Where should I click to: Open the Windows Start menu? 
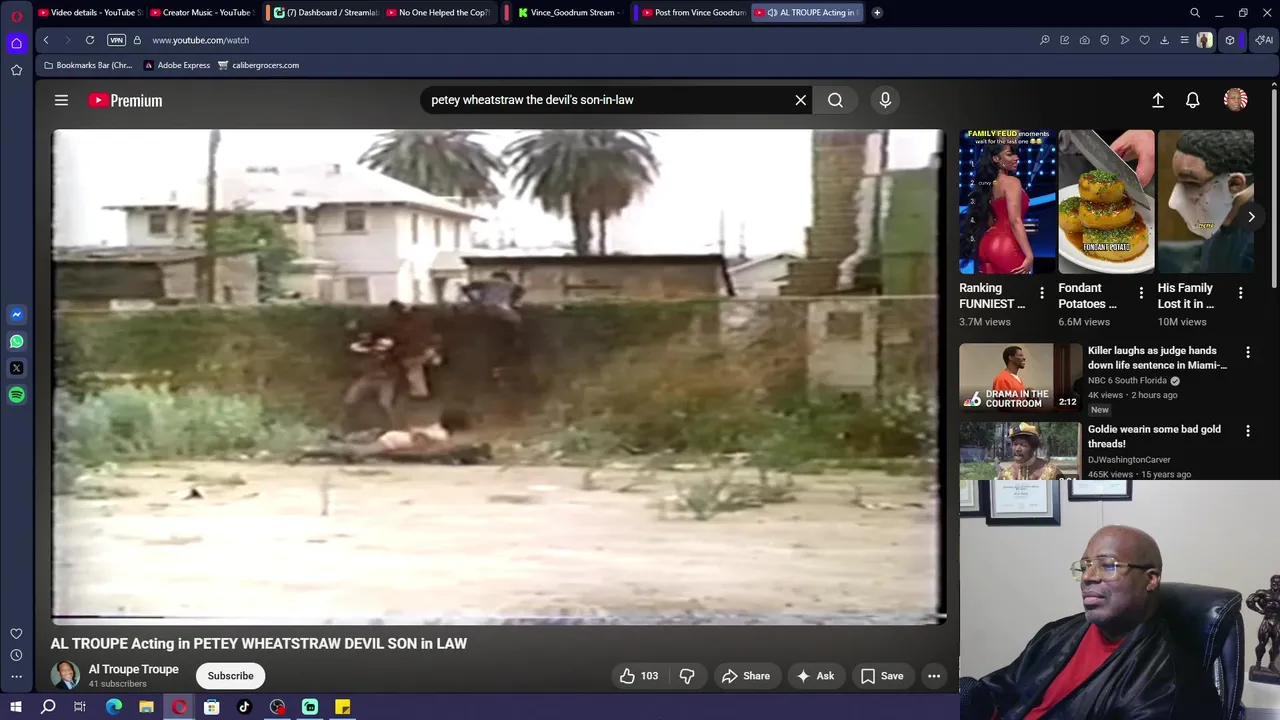point(16,707)
